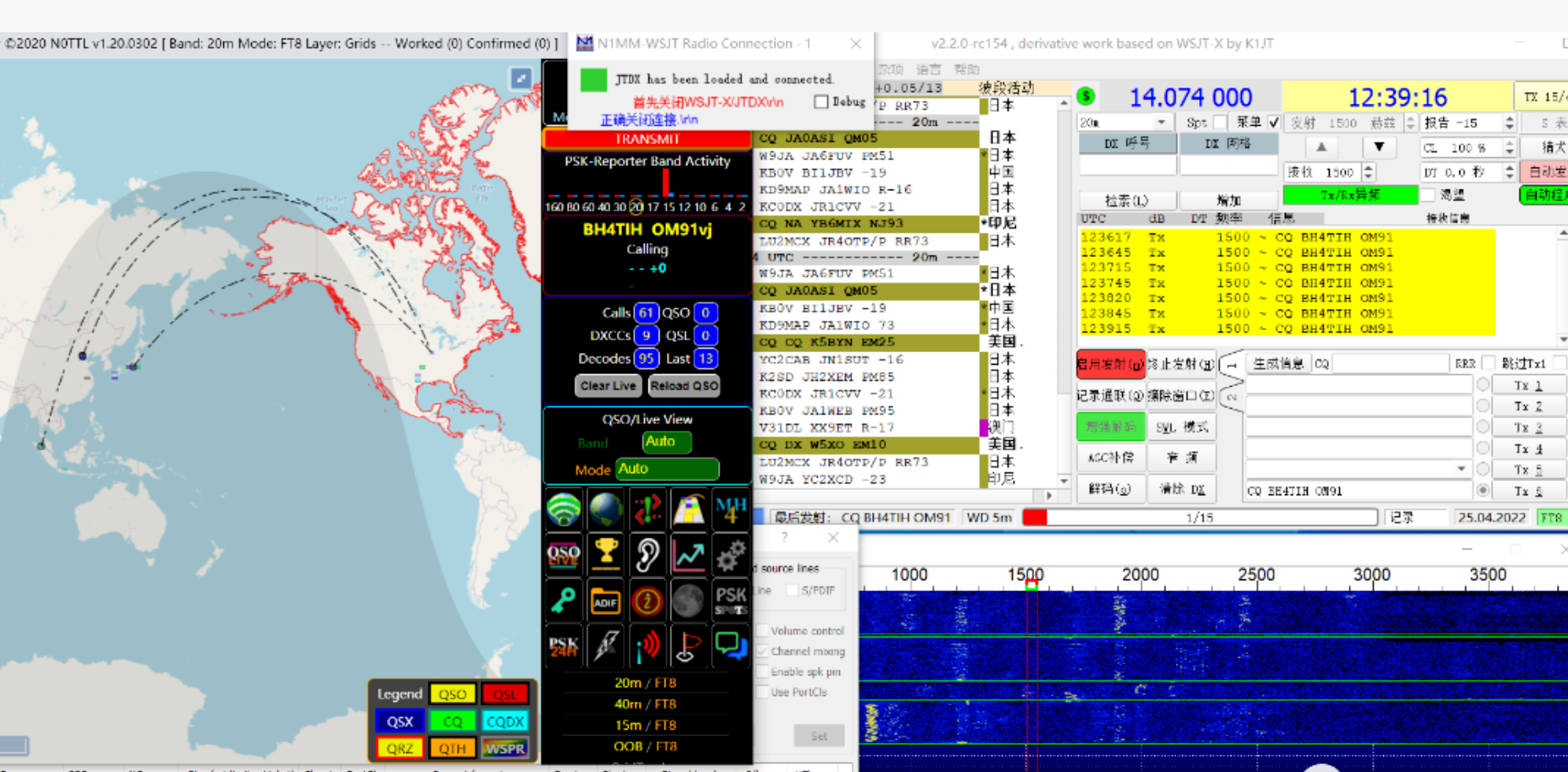Image resolution: width=1568 pixels, height=772 pixels.
Task: Open the 20m band dropdown
Action: coord(1161,123)
